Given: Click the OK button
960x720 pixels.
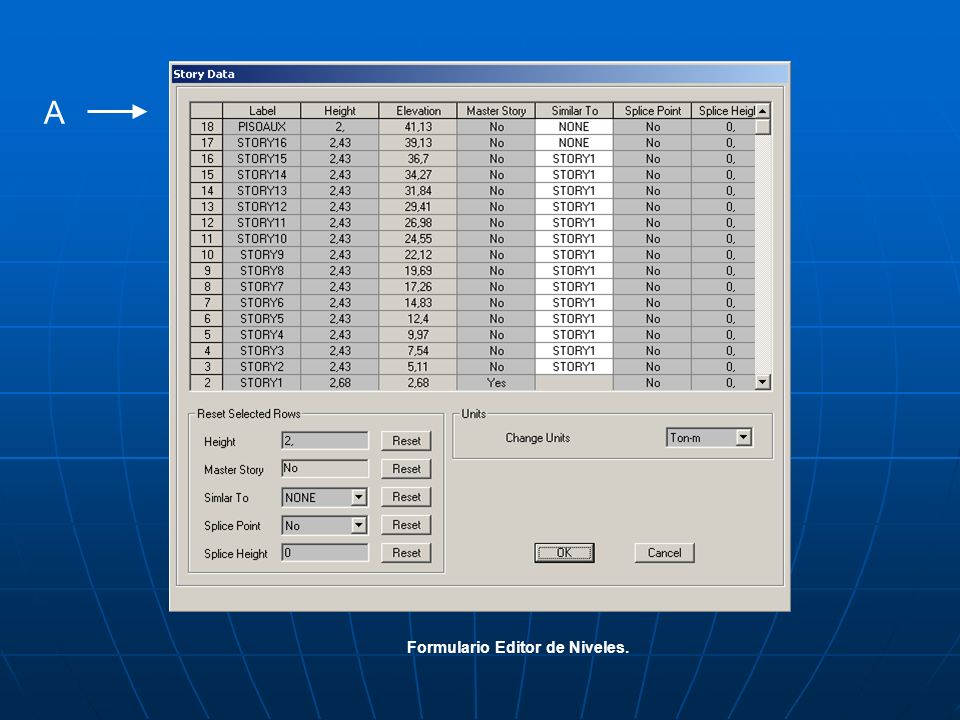Looking at the screenshot, I should [564, 553].
